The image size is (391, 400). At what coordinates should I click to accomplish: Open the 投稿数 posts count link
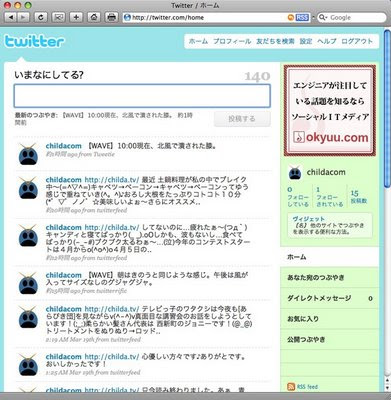pos(359,197)
